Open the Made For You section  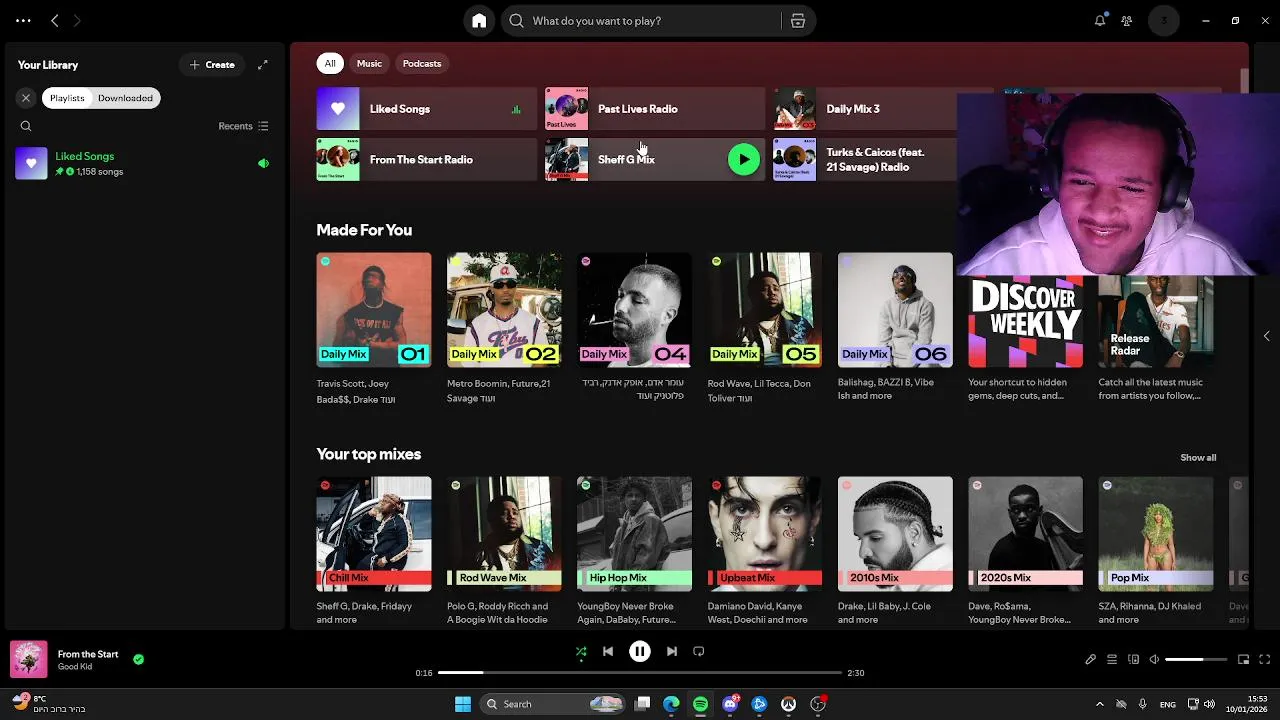(364, 230)
